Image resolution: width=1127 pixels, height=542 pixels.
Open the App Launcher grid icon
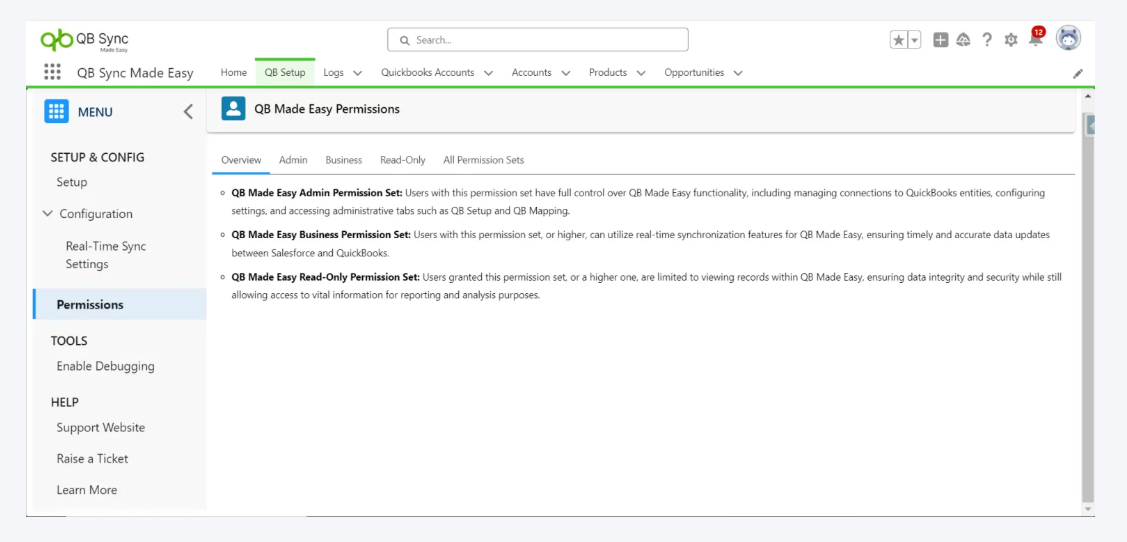pyautogui.click(x=51, y=73)
